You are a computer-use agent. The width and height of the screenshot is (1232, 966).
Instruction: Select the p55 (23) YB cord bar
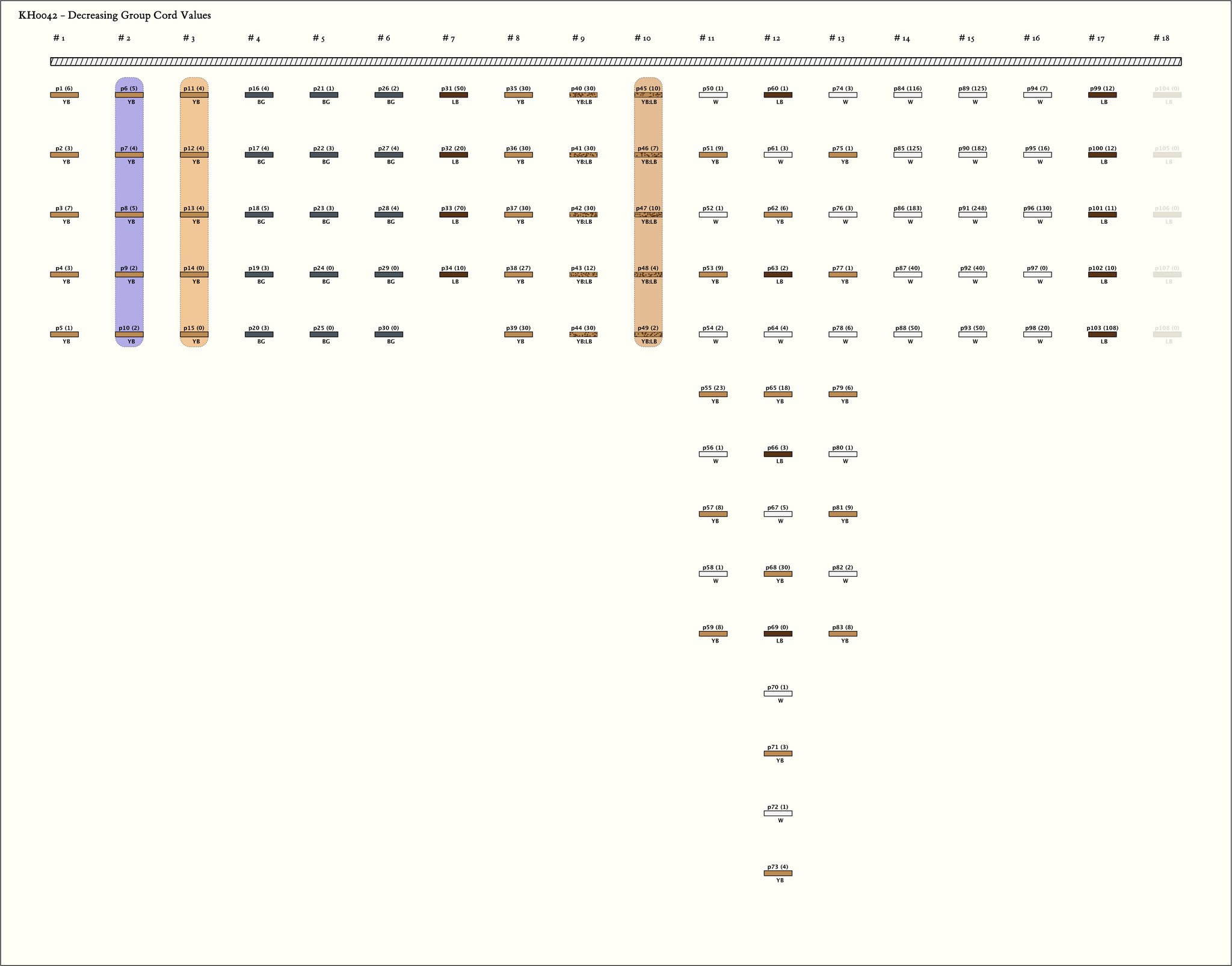tap(713, 395)
